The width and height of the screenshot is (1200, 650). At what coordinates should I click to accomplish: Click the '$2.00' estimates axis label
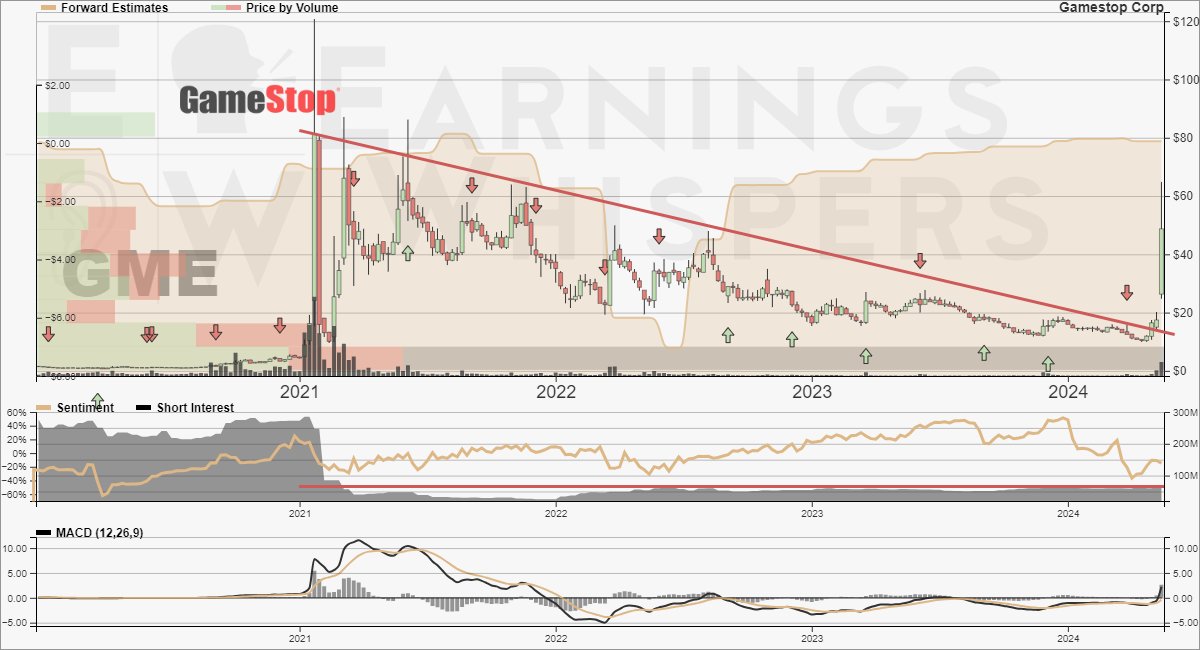(57, 86)
